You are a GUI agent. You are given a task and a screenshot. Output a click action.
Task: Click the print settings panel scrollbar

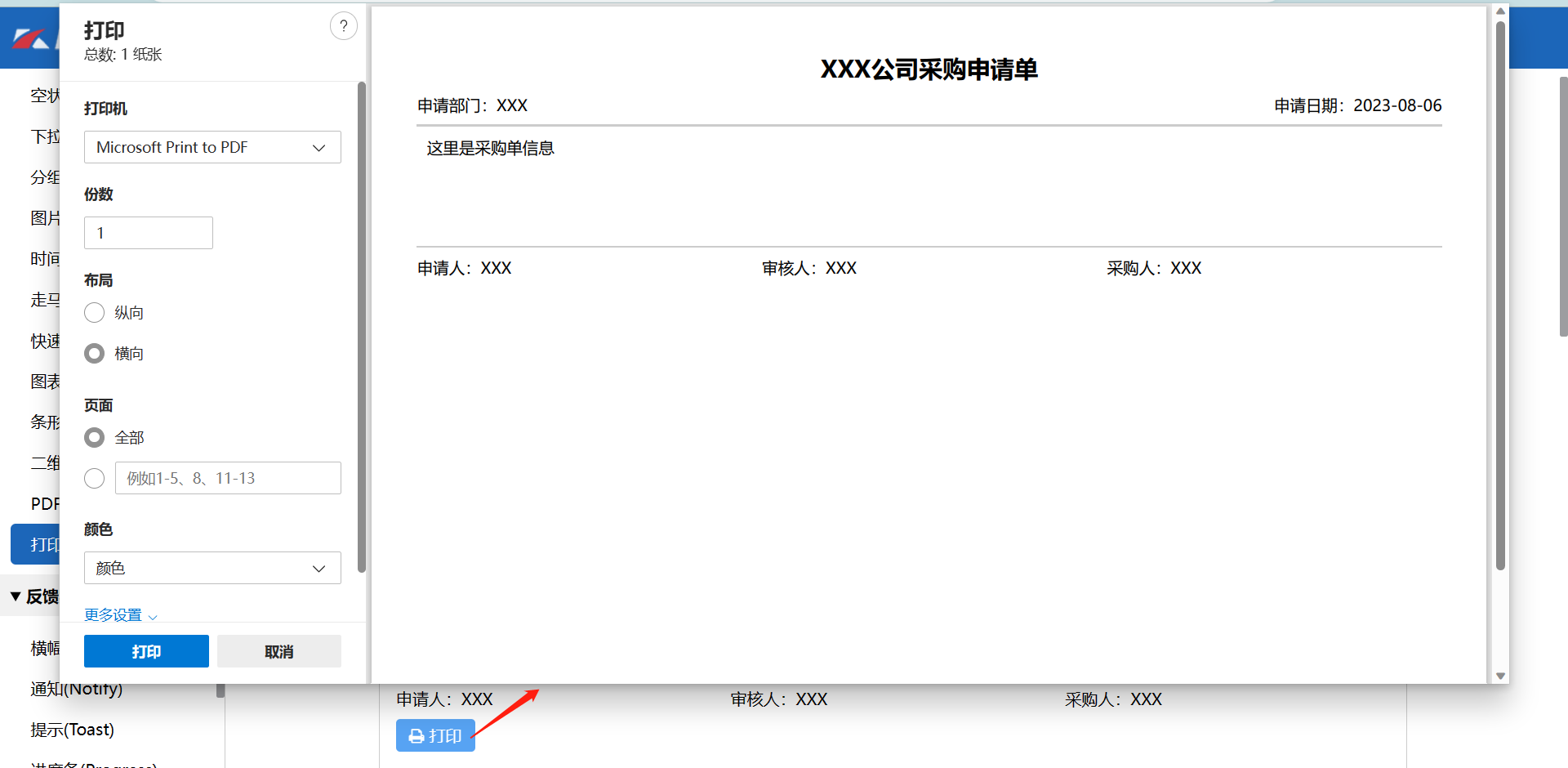(361, 327)
